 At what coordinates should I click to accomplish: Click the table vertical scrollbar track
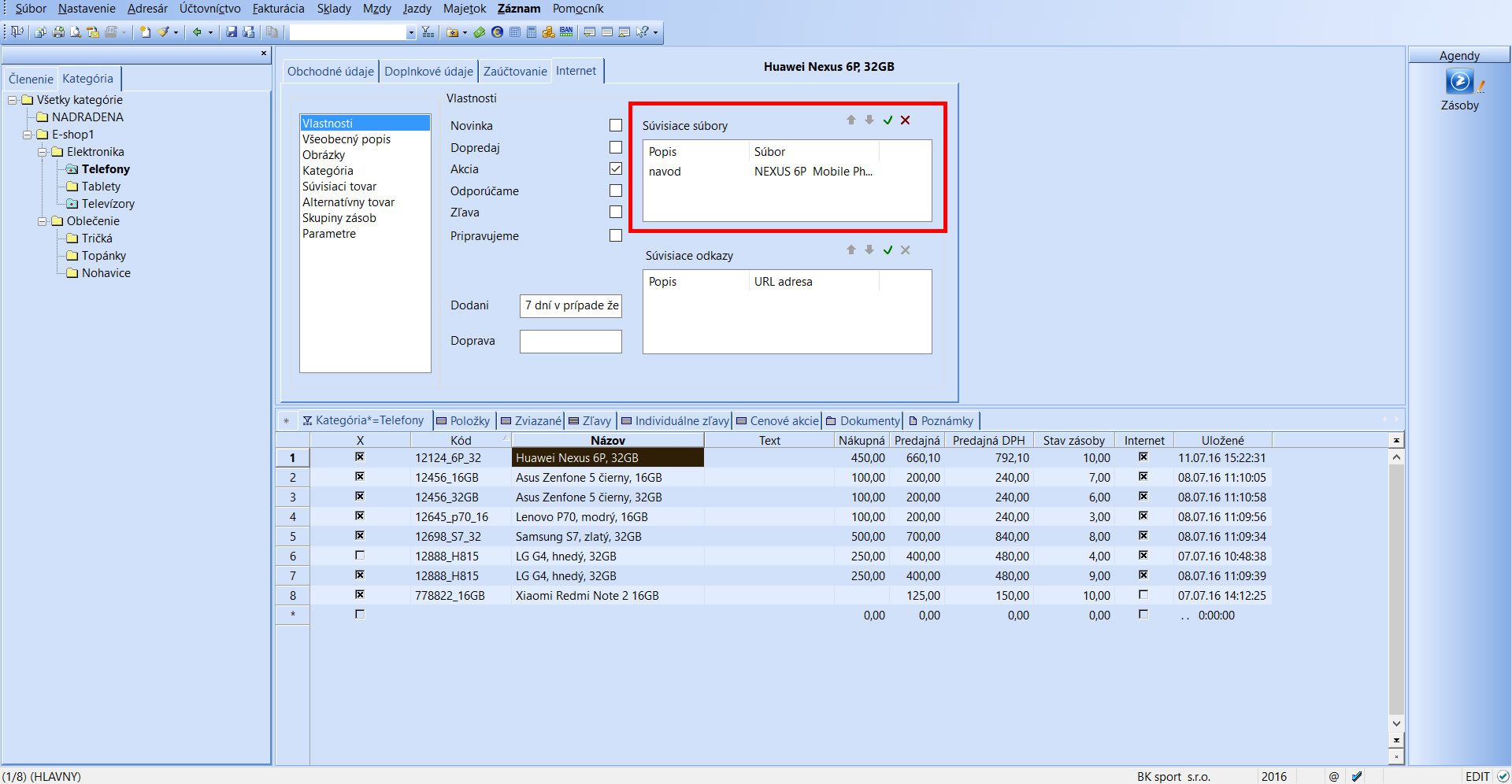(x=1396, y=590)
